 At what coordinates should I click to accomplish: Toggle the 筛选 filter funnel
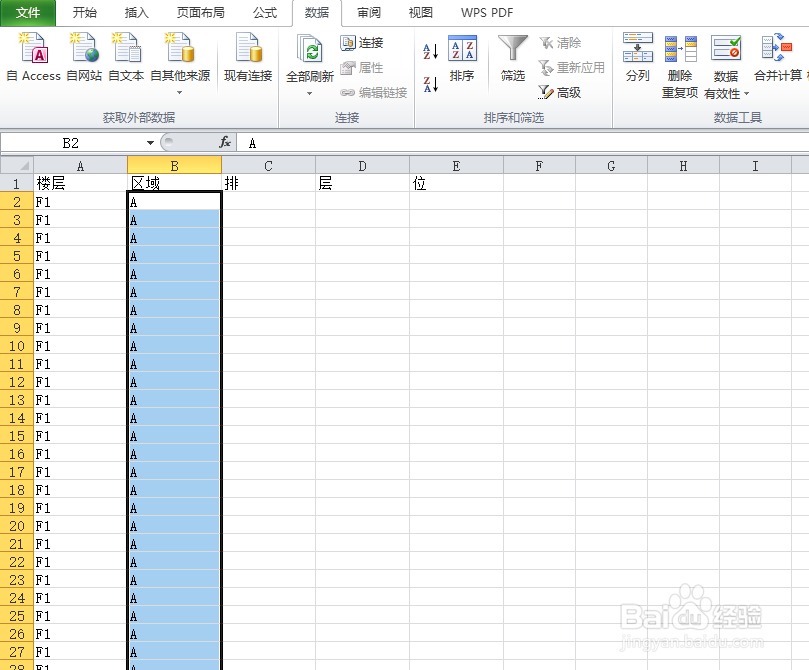513,58
